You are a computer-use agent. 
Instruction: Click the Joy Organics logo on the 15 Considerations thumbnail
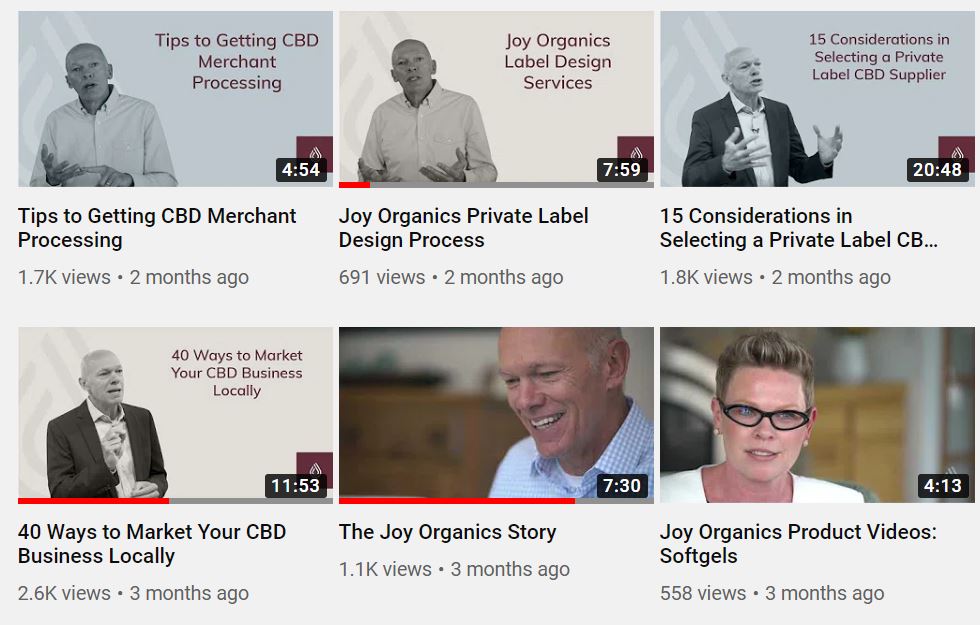point(957,149)
